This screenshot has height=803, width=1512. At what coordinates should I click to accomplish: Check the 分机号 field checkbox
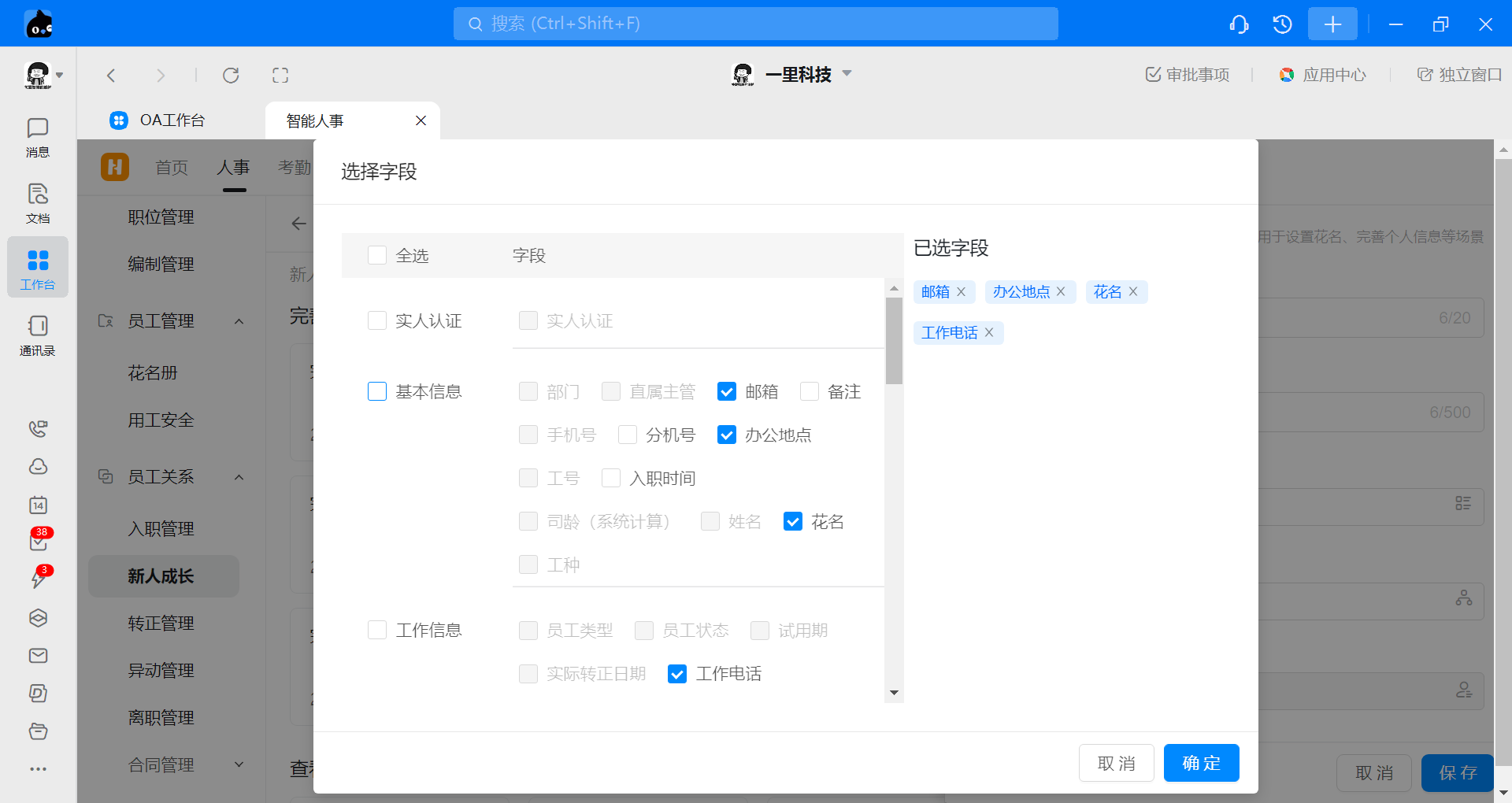[x=628, y=435]
